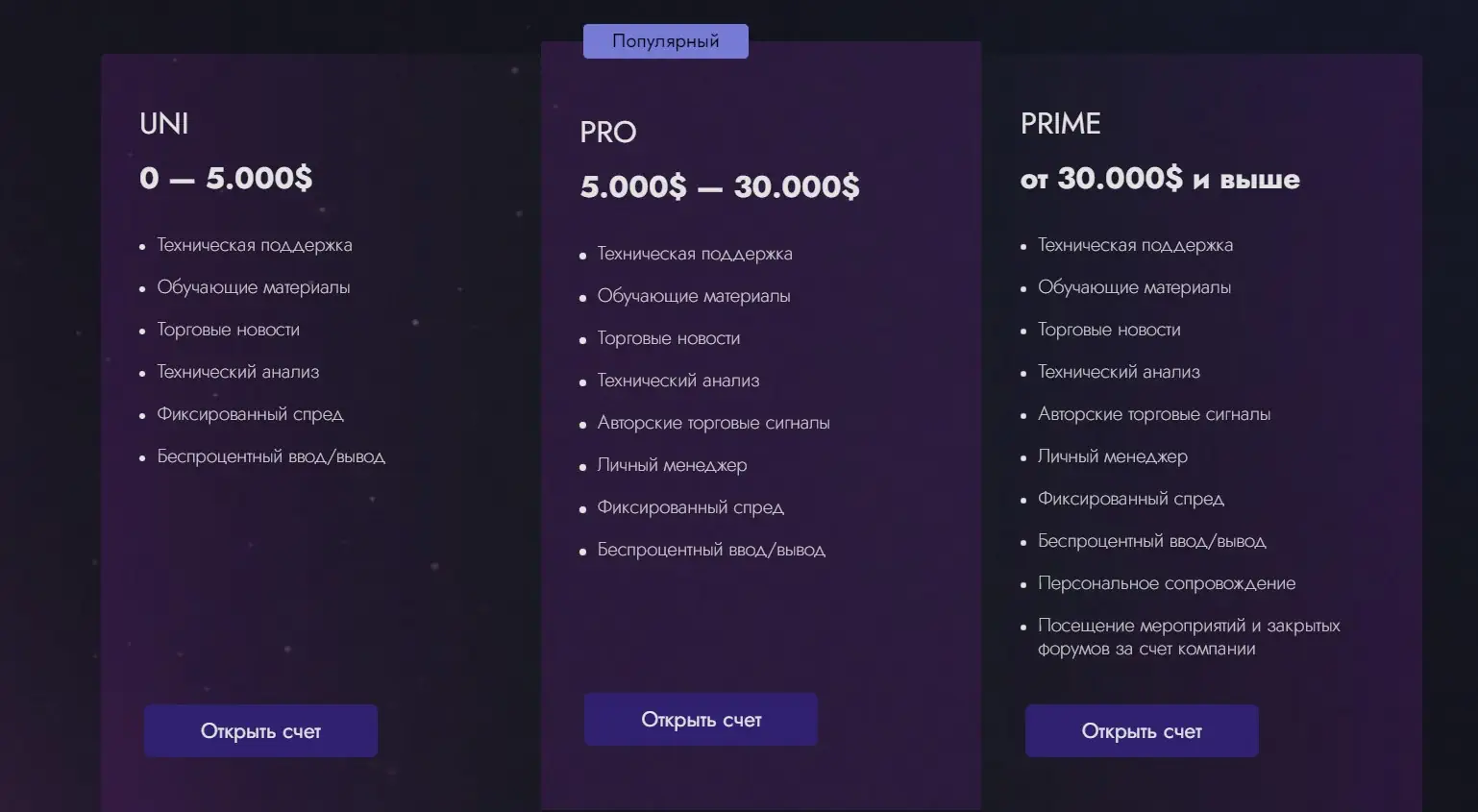Open an account under the PRIME plan

click(1142, 730)
